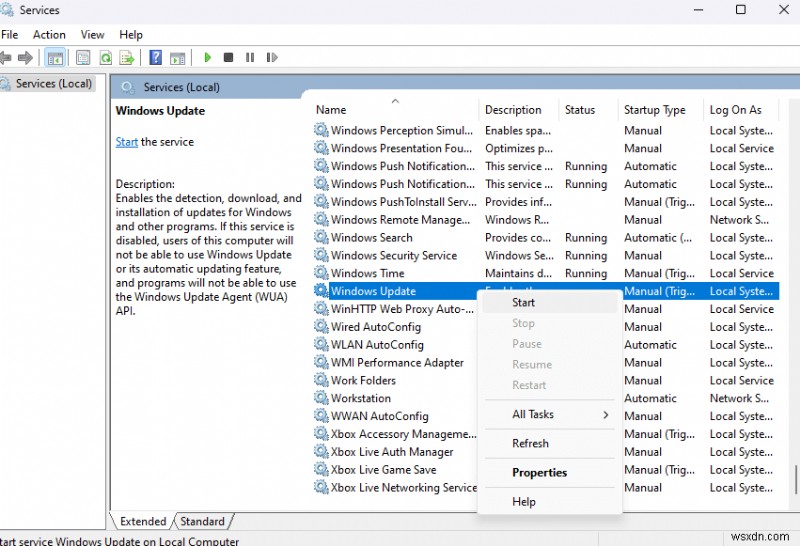Screen dimensions: 800x546
Task: Switch to the Extended tab
Action: [x=143, y=522]
